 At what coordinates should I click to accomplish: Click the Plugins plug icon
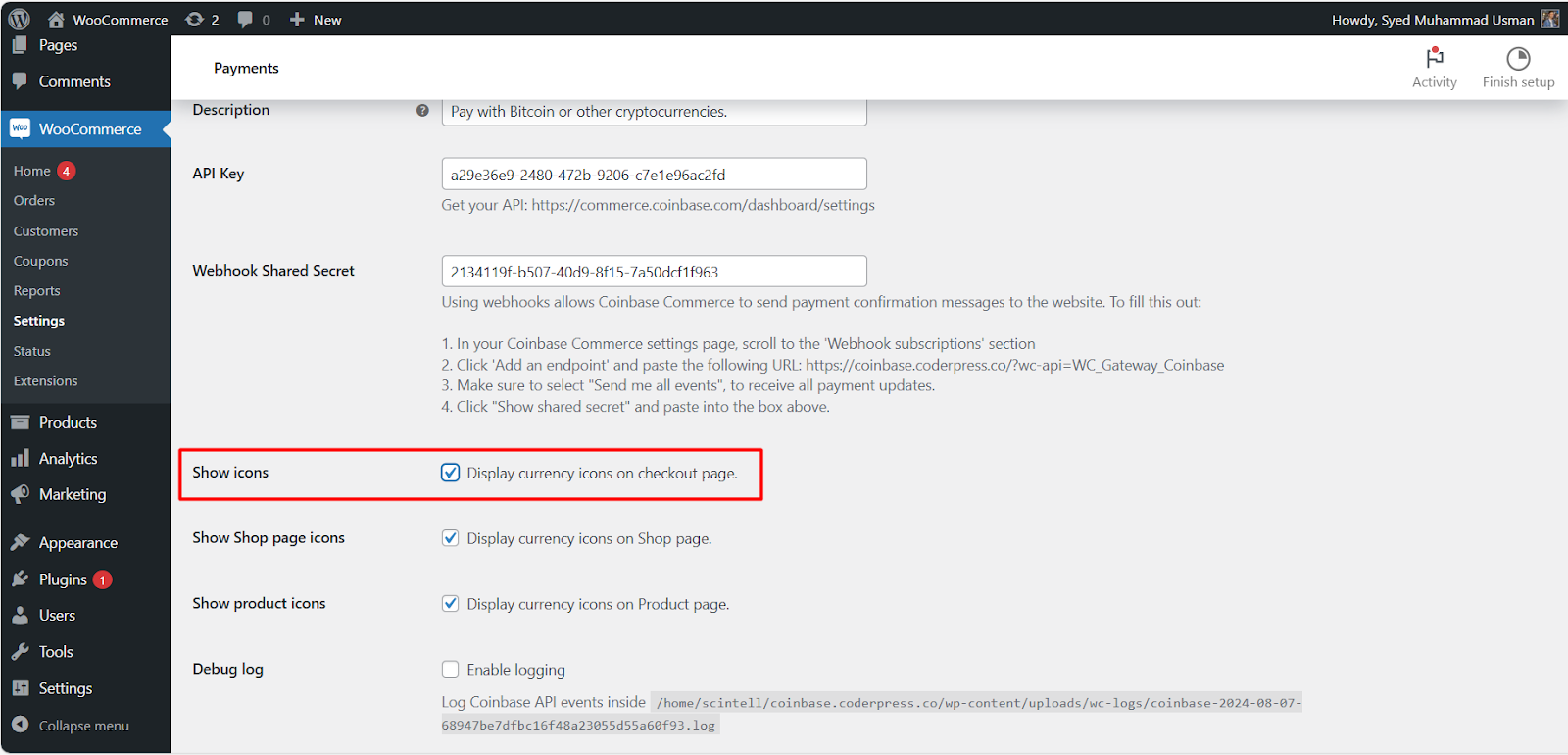[20, 579]
